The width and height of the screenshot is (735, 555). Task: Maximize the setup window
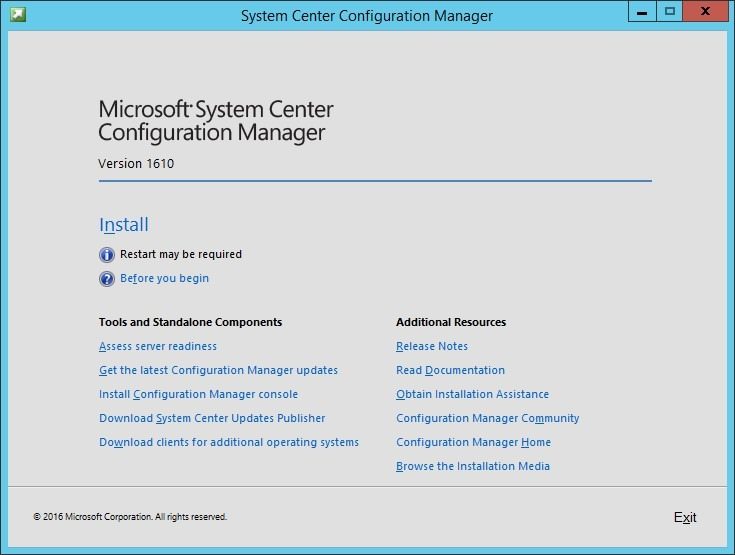(669, 12)
